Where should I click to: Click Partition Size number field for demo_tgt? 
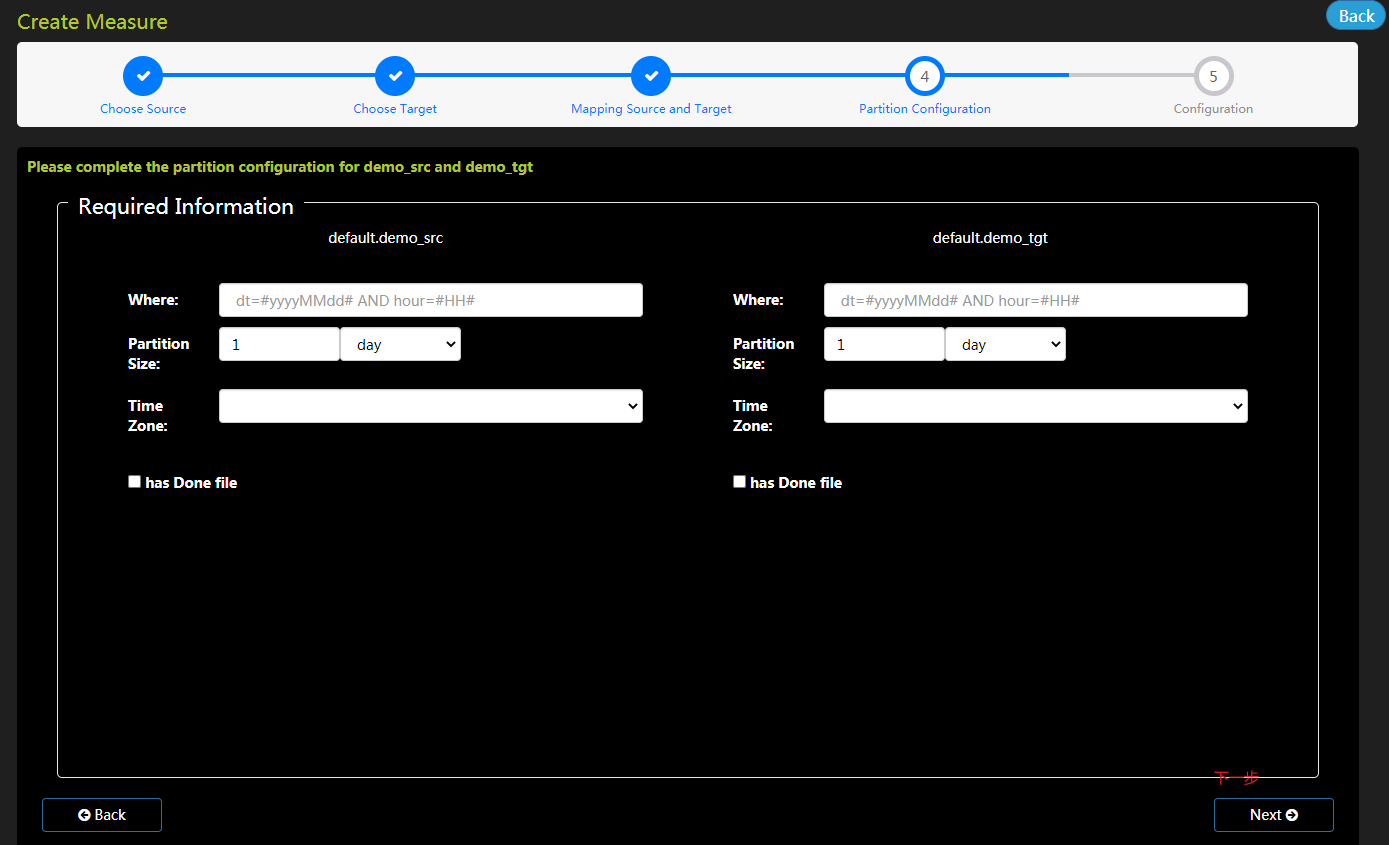point(884,344)
